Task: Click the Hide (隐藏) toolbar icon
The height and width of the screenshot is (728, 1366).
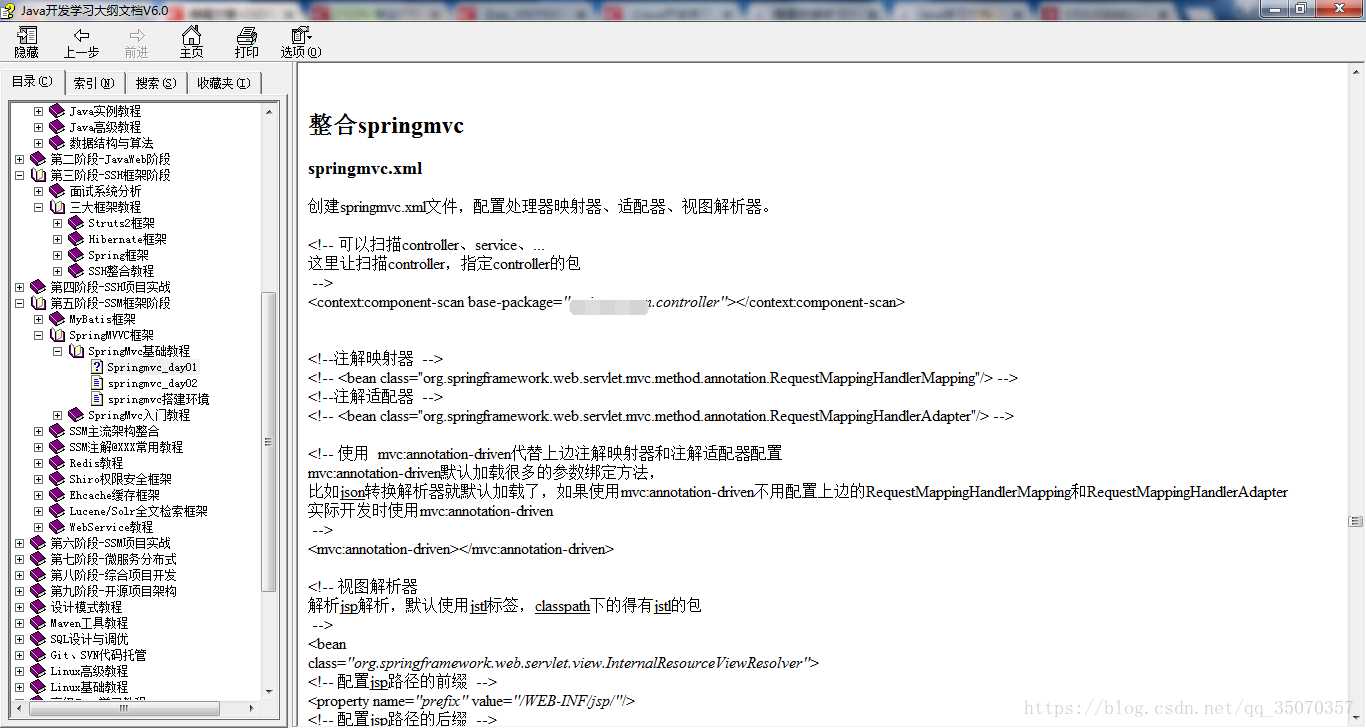Action: 27,36
